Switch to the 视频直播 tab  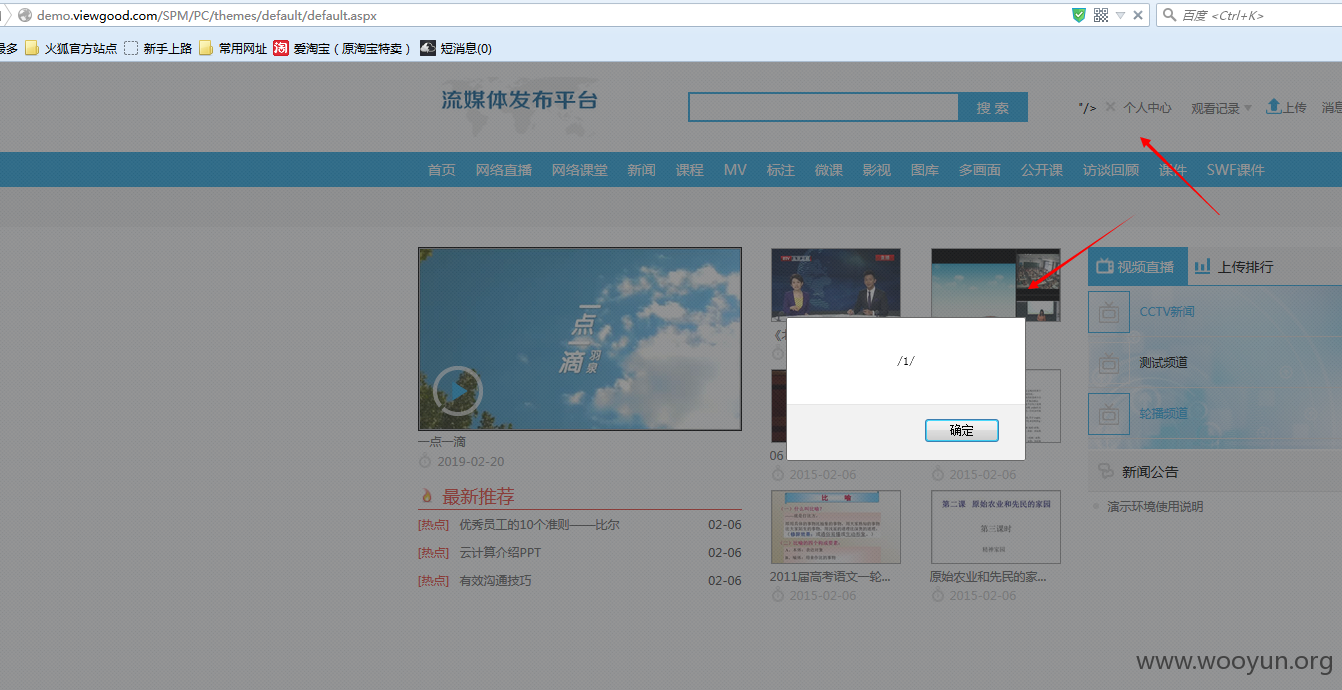[1137, 267]
